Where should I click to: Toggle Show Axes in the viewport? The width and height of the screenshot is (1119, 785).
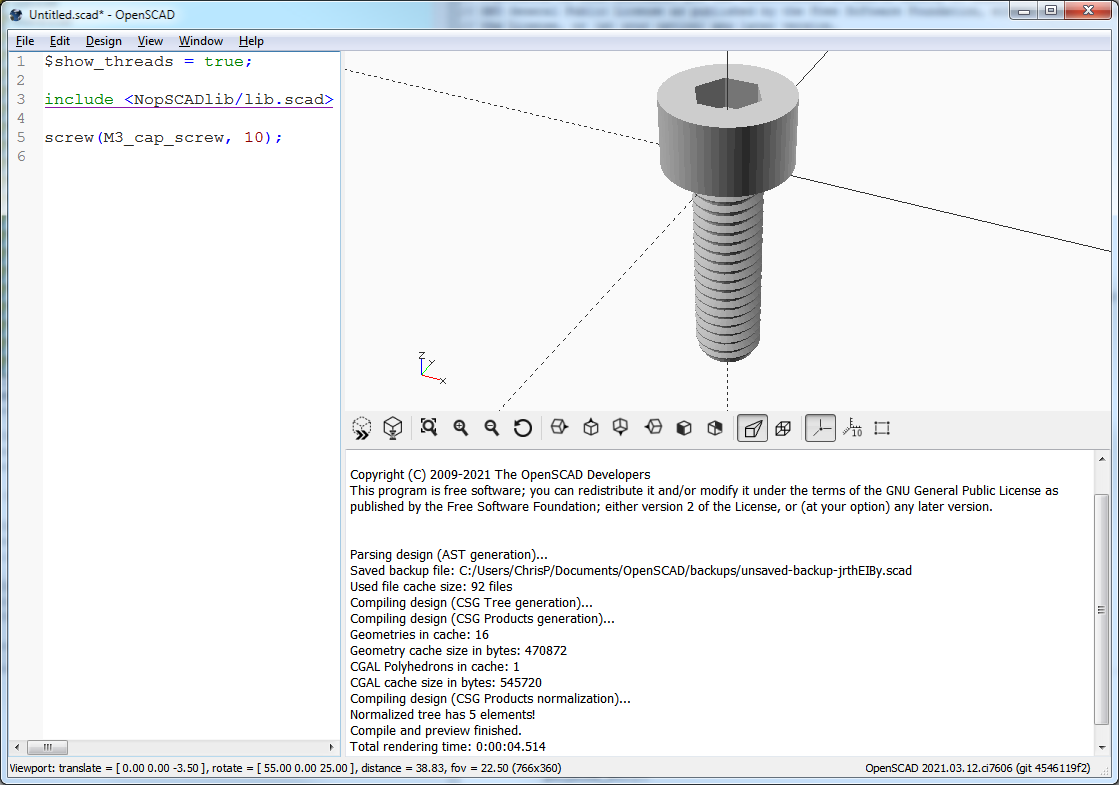pyautogui.click(x=820, y=428)
